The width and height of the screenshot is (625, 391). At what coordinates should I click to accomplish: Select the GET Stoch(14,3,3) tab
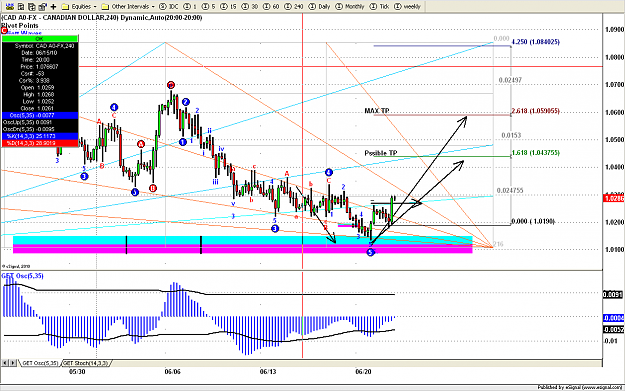(x=85, y=363)
